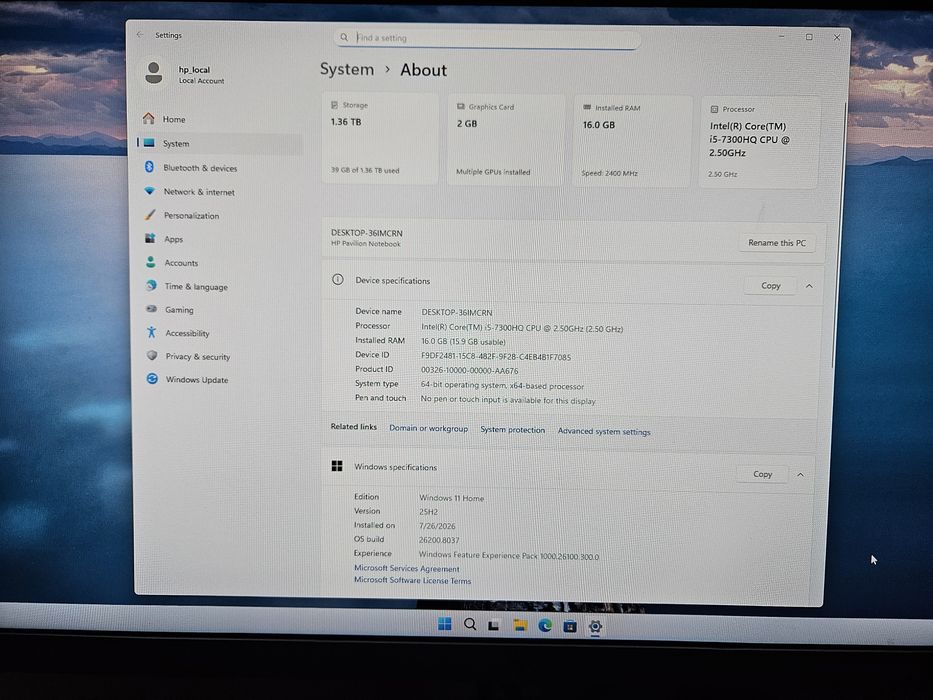Click the Storage 1.36 TB card
933x700 pixels.
380,138
